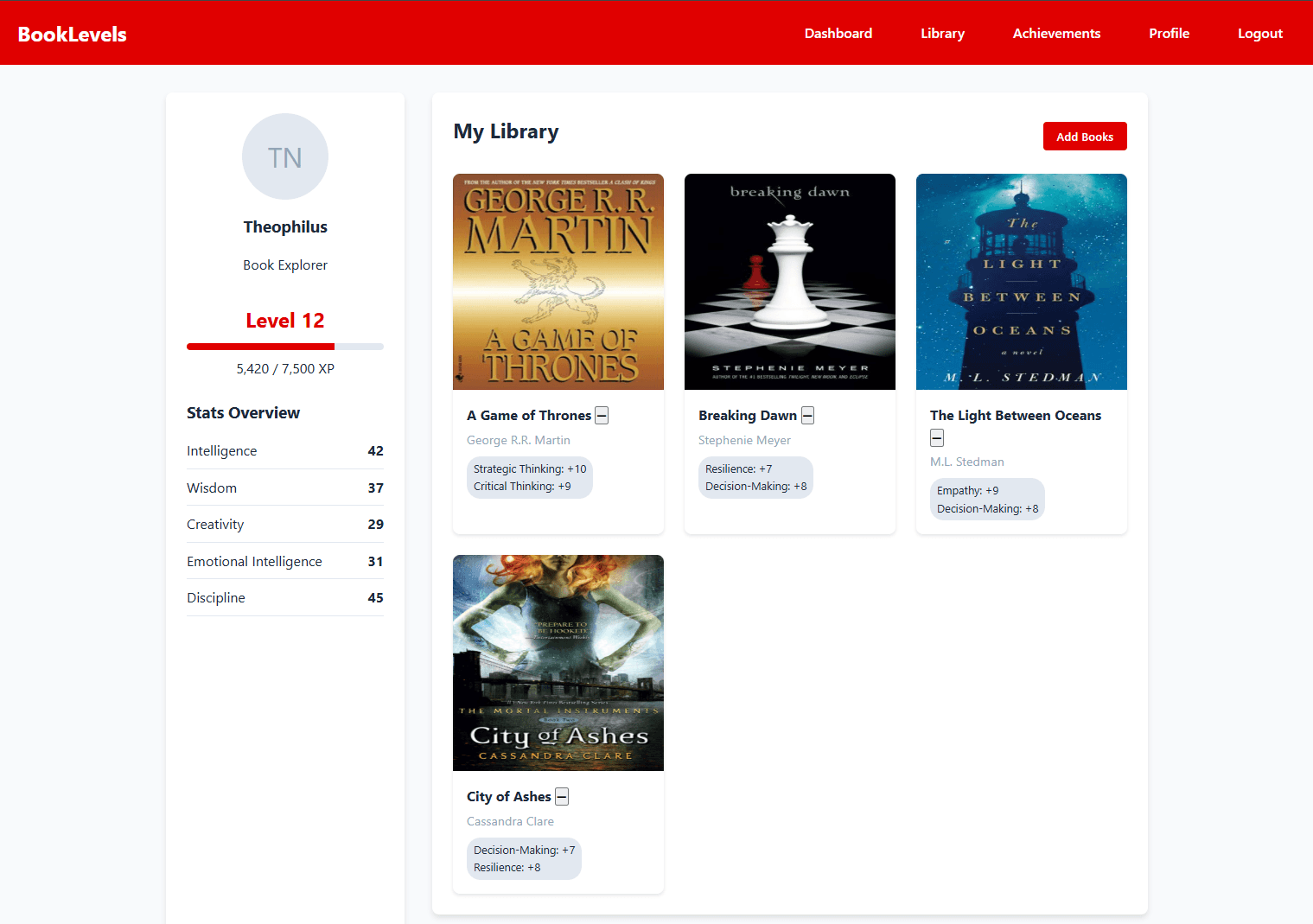1313x924 pixels.
Task: Click Resilience: +8 on City of Ashes
Action: (x=507, y=868)
